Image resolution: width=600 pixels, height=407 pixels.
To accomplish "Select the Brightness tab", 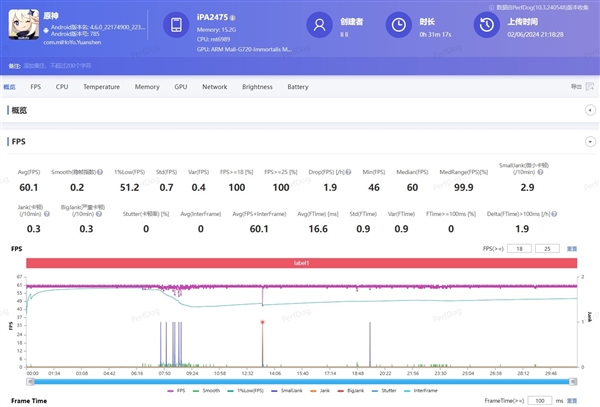I will 257,87.
